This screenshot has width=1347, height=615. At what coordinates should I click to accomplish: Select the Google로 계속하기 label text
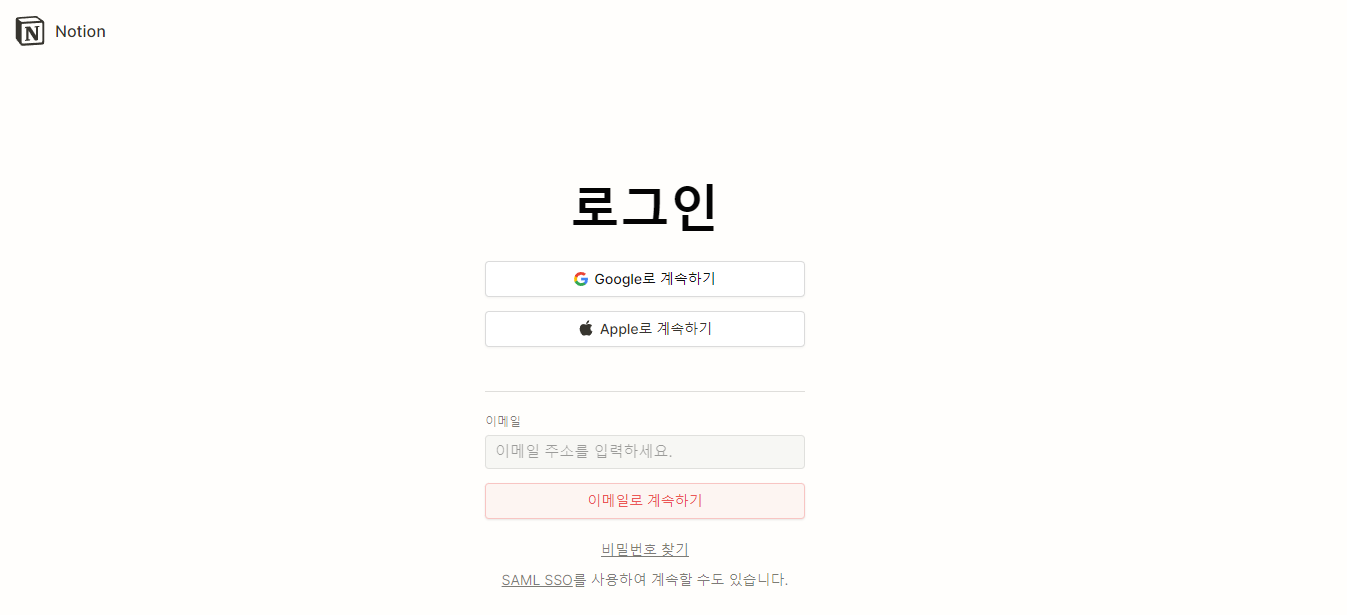pyautogui.click(x=655, y=279)
